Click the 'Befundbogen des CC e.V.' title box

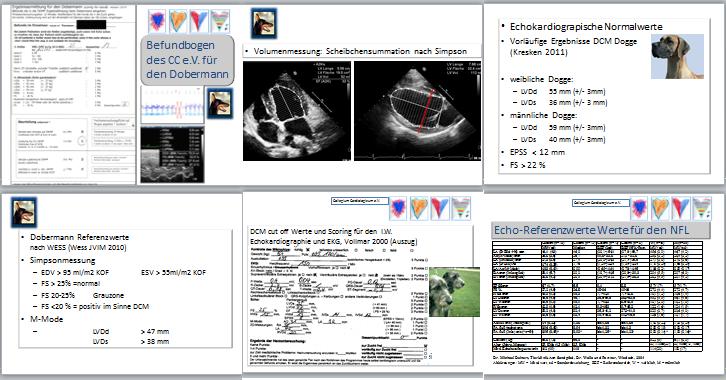tap(187, 60)
